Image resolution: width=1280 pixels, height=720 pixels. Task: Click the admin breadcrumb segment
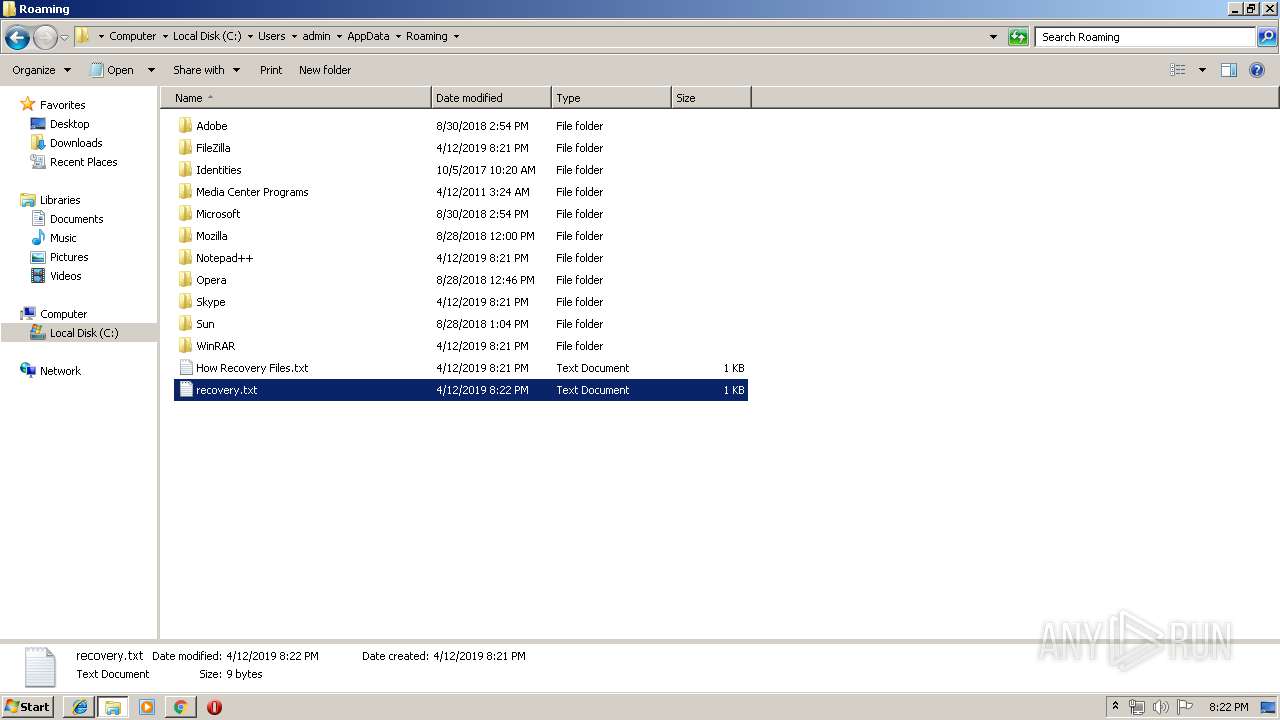coord(316,36)
